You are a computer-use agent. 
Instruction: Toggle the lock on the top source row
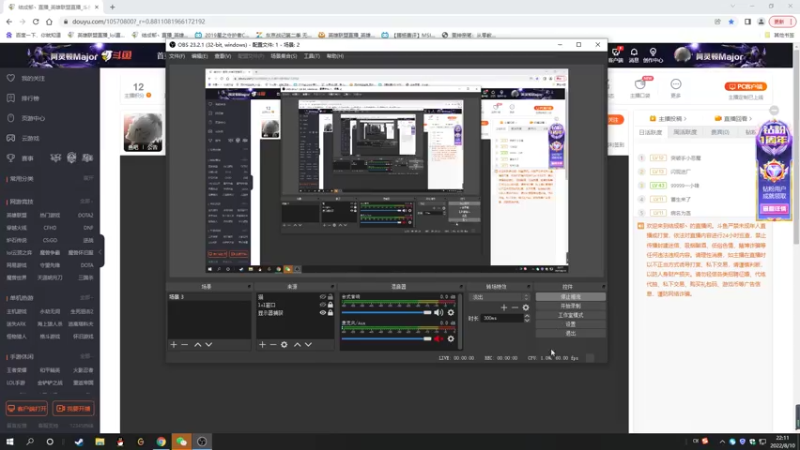pos(330,297)
